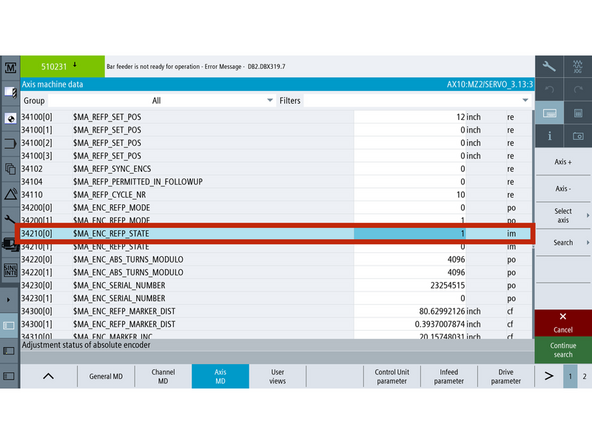The height and width of the screenshot is (444, 592).
Task: Click the red Cancel button
Action: (x=563, y=323)
